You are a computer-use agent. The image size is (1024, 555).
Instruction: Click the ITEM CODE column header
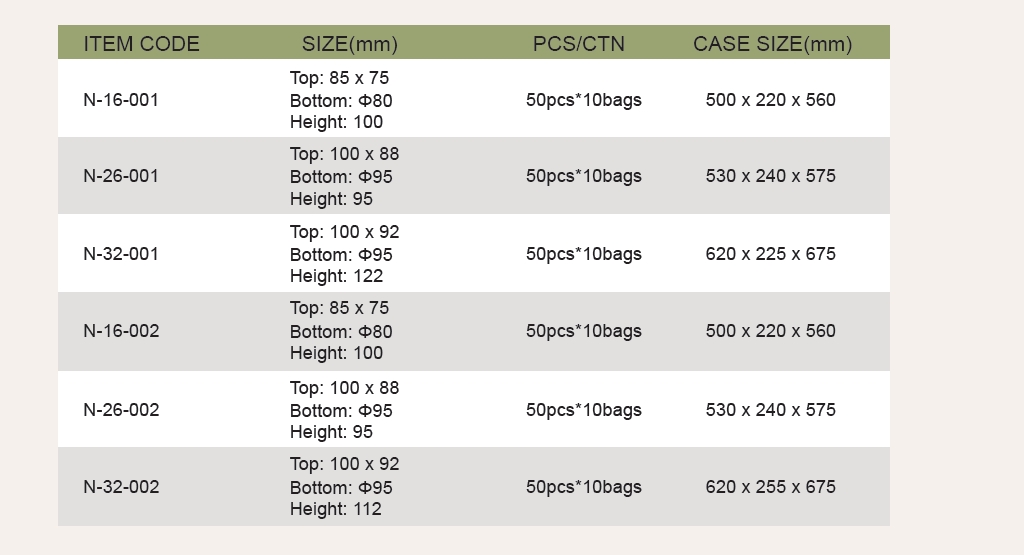click(x=141, y=44)
